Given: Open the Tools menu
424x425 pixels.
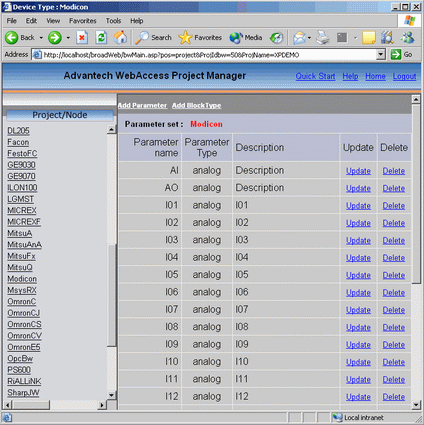Looking at the screenshot, I should coord(113,21).
